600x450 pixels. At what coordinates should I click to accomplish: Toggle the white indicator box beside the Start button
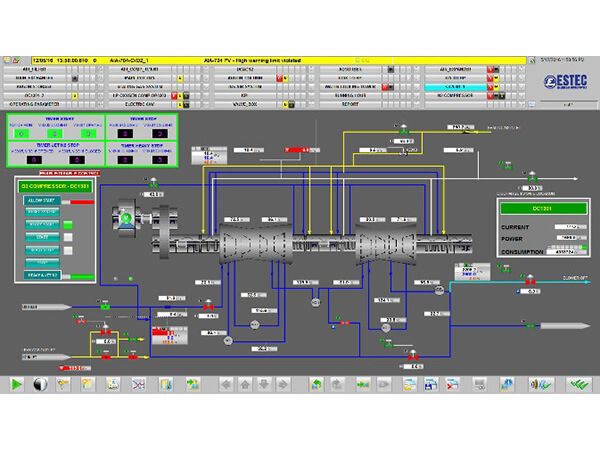coord(68,237)
